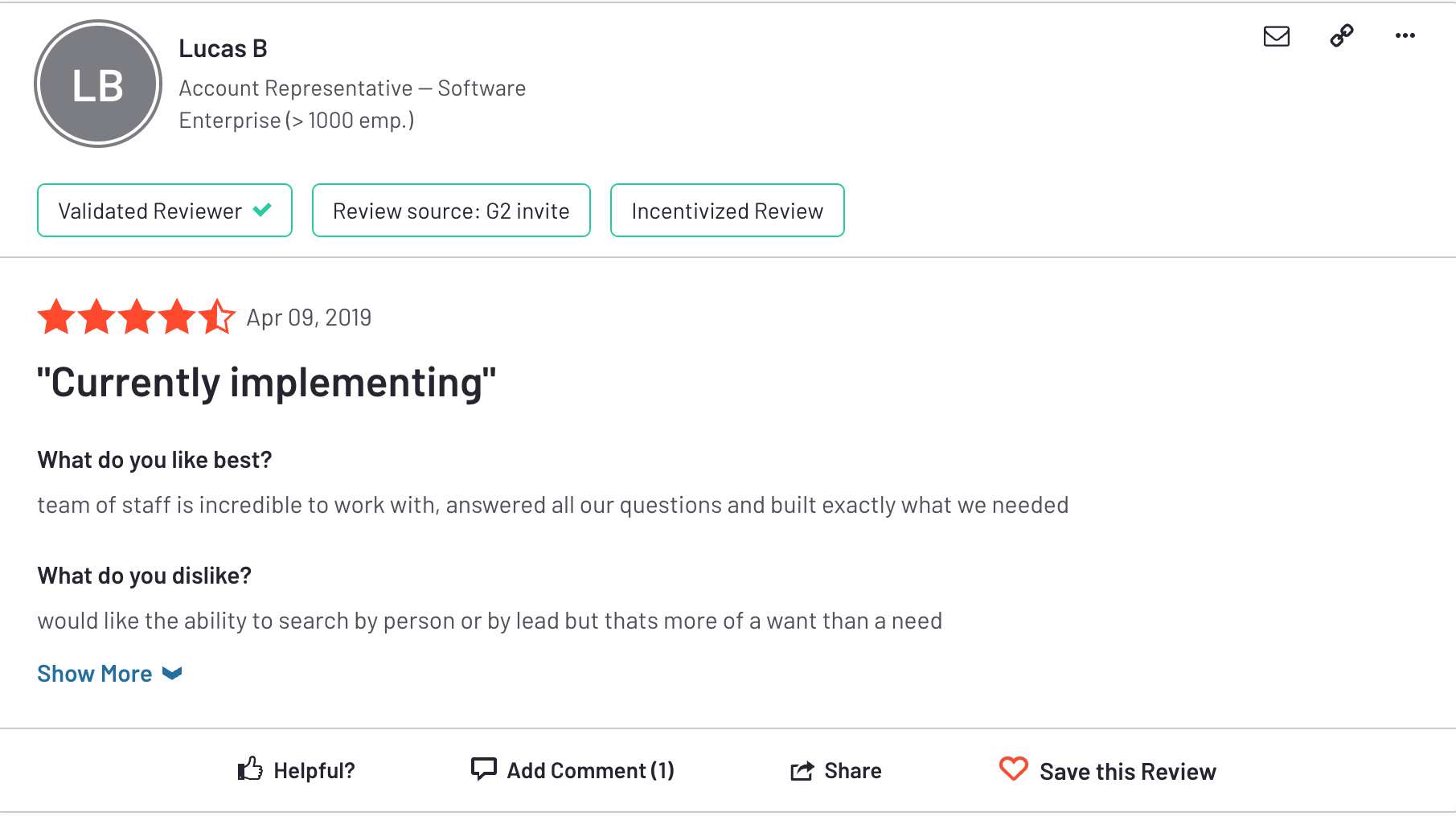The height and width of the screenshot is (816, 1456).
Task: Click the Share arrow icon
Action: (802, 771)
